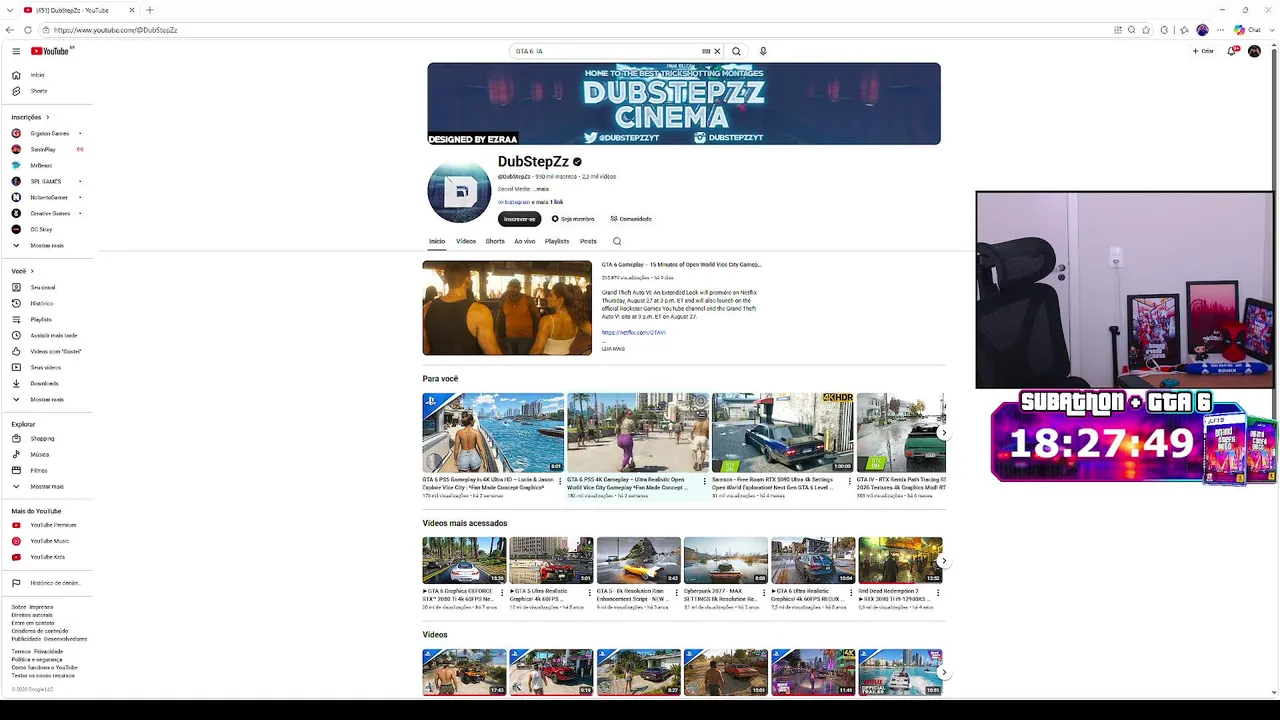Open a new browser tab
The height and width of the screenshot is (720, 1280).
(150, 10)
